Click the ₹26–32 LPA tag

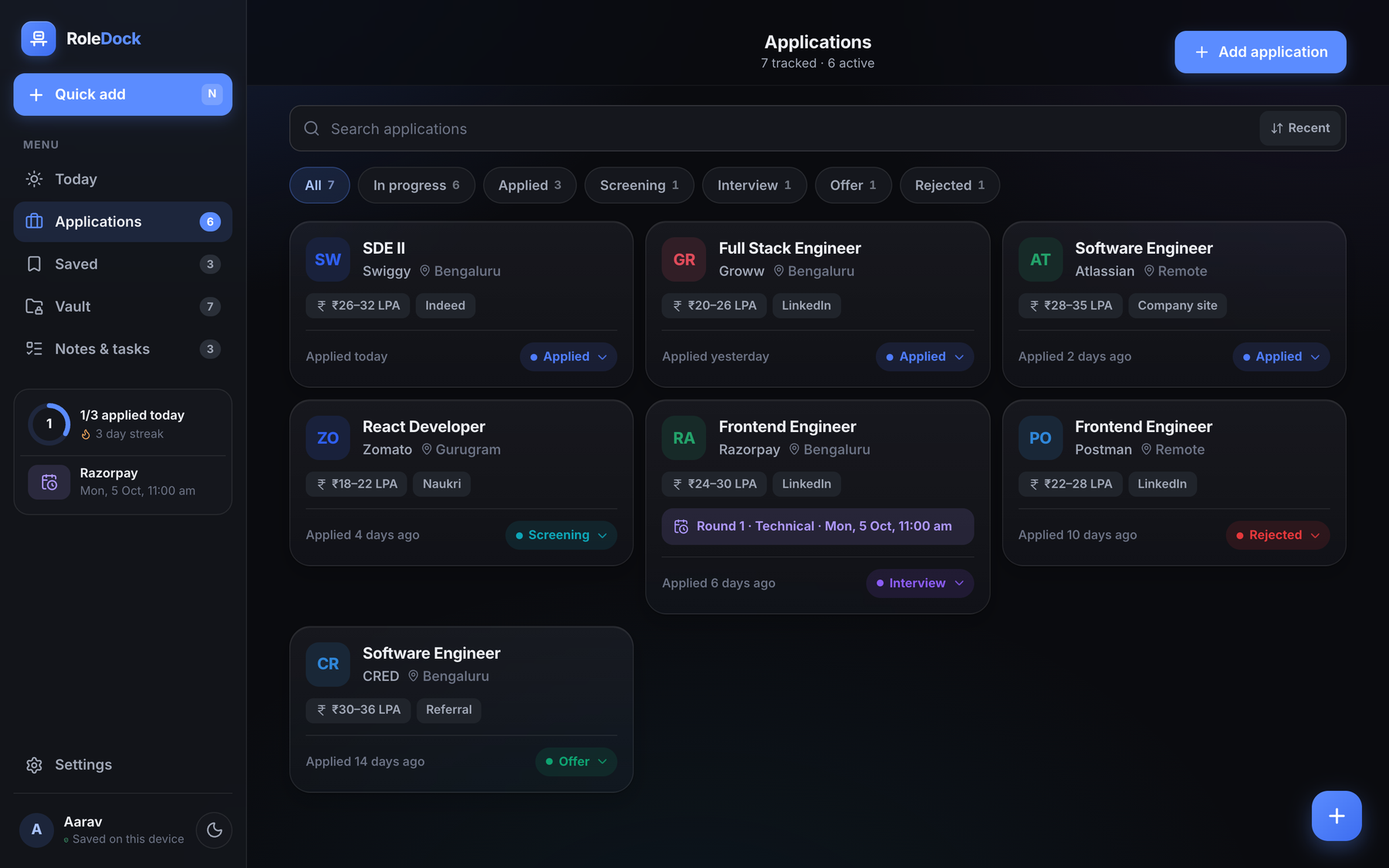click(x=358, y=306)
